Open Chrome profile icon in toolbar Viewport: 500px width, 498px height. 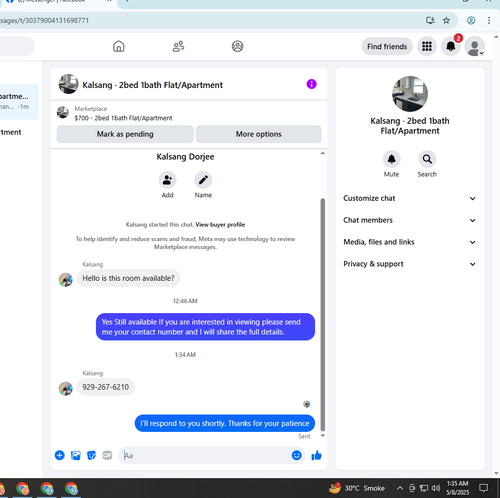471,20
